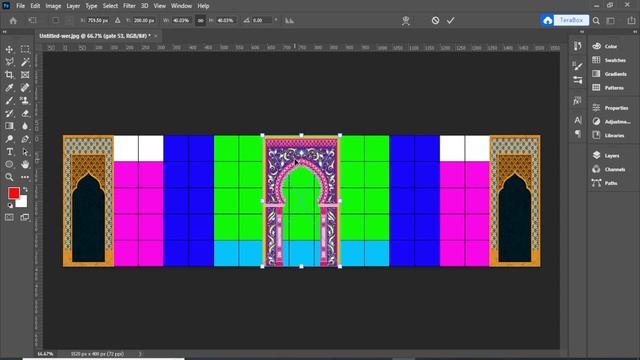Open the interpolation options in options bar

point(289,20)
